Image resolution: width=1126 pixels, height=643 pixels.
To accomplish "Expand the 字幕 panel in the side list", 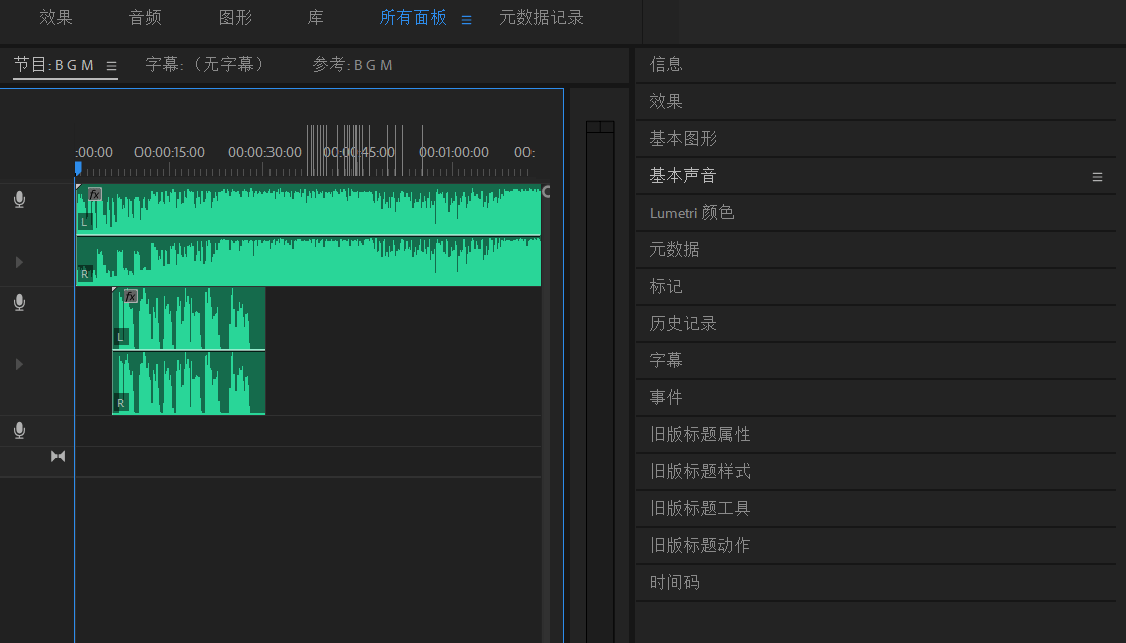I will (x=876, y=360).
